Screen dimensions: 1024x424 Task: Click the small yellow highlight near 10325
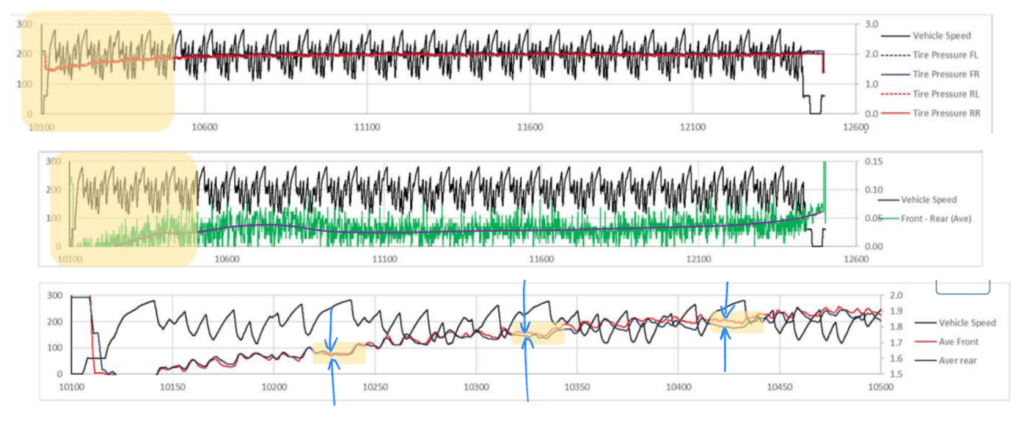coord(537,335)
